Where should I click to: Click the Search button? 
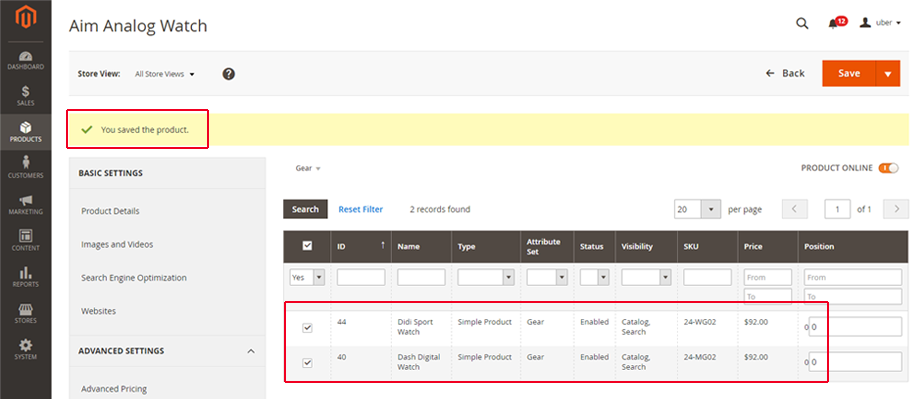(x=305, y=209)
